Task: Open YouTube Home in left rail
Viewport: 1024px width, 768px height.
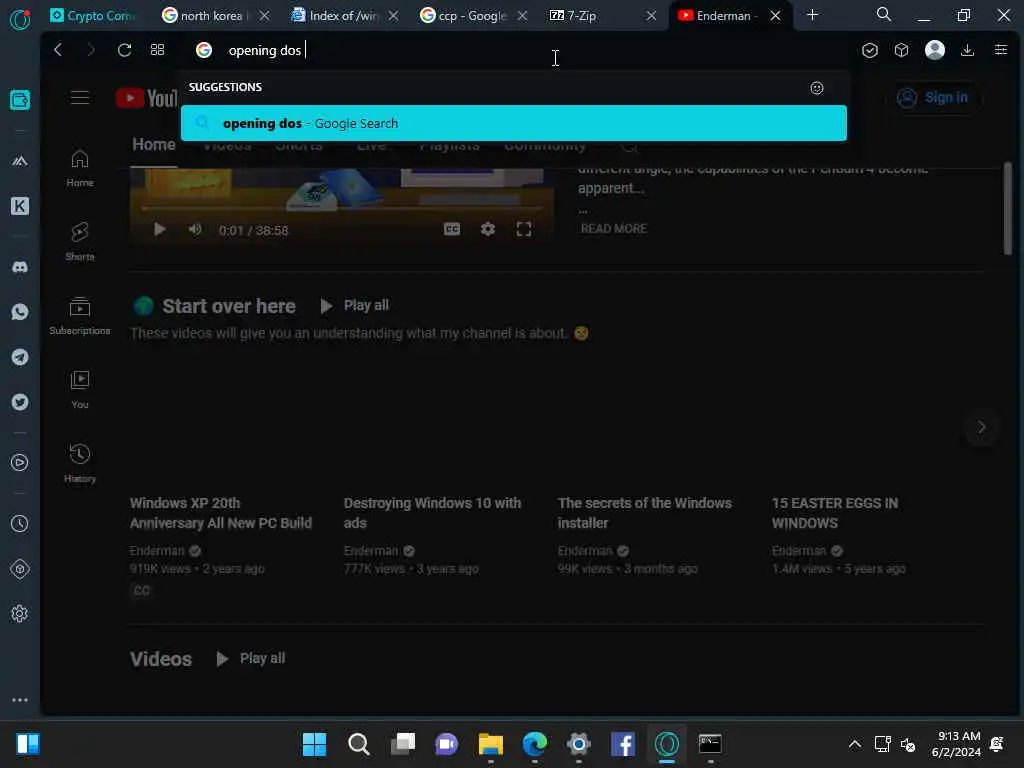Action: tap(80, 168)
